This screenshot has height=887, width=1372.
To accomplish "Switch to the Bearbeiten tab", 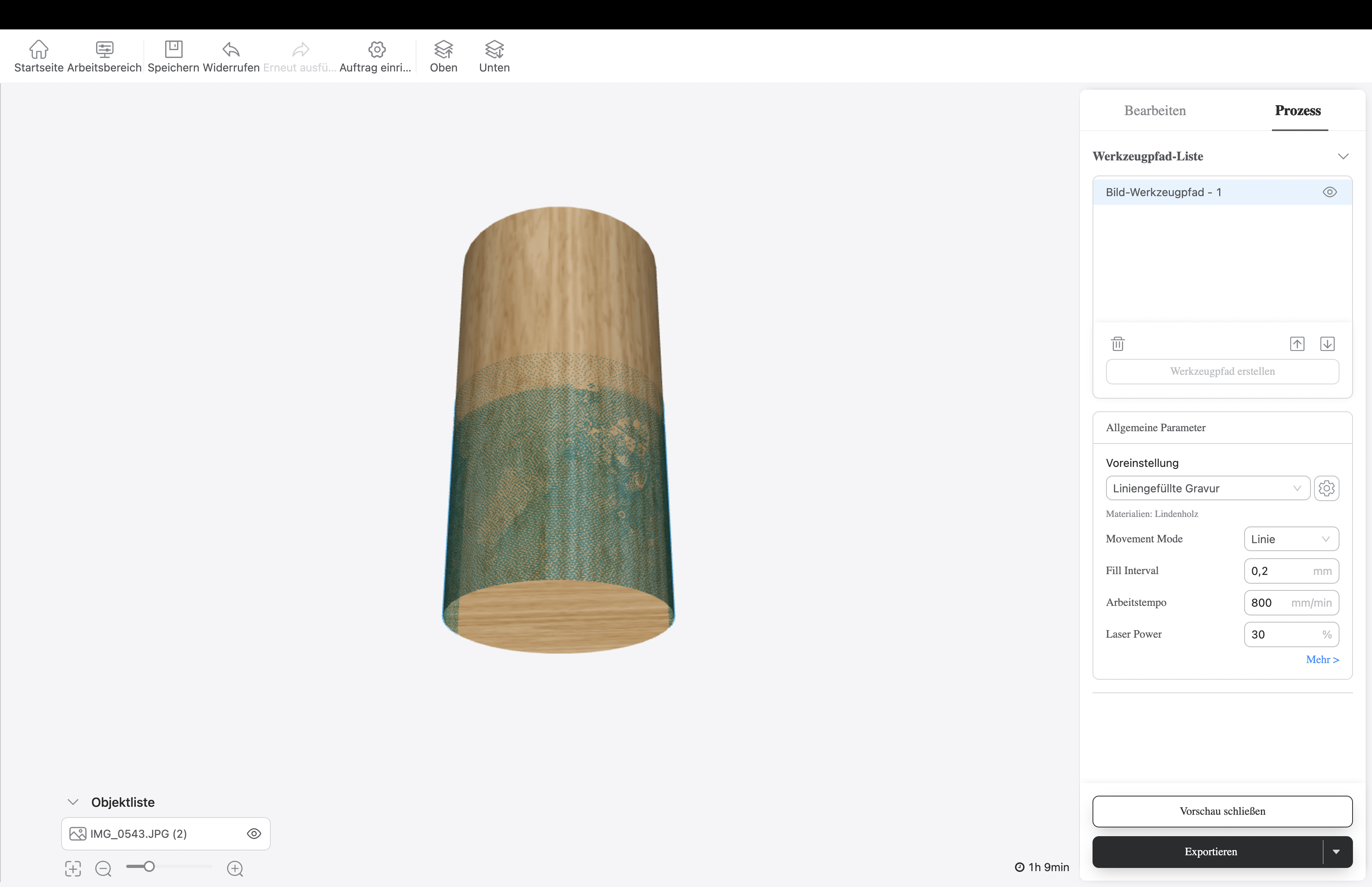I will (x=1154, y=111).
